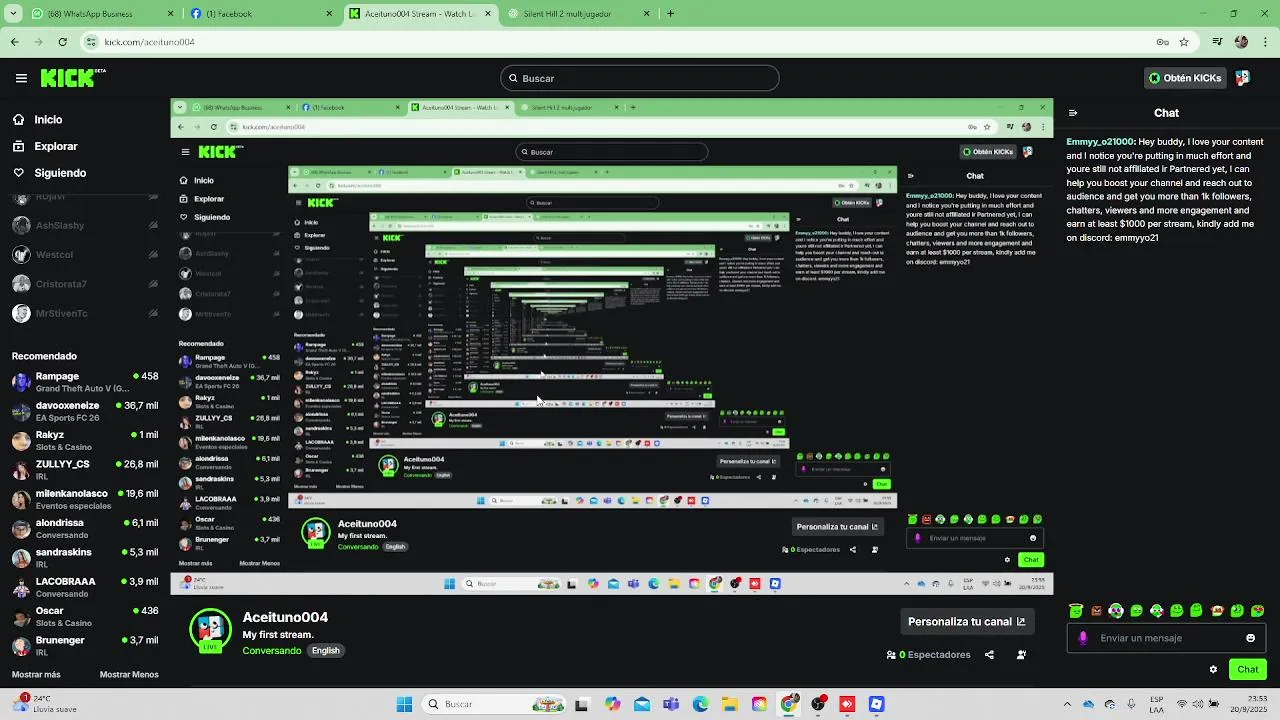The width and height of the screenshot is (1280, 720).
Task: Open the Conversando category link
Action: pos(271,650)
